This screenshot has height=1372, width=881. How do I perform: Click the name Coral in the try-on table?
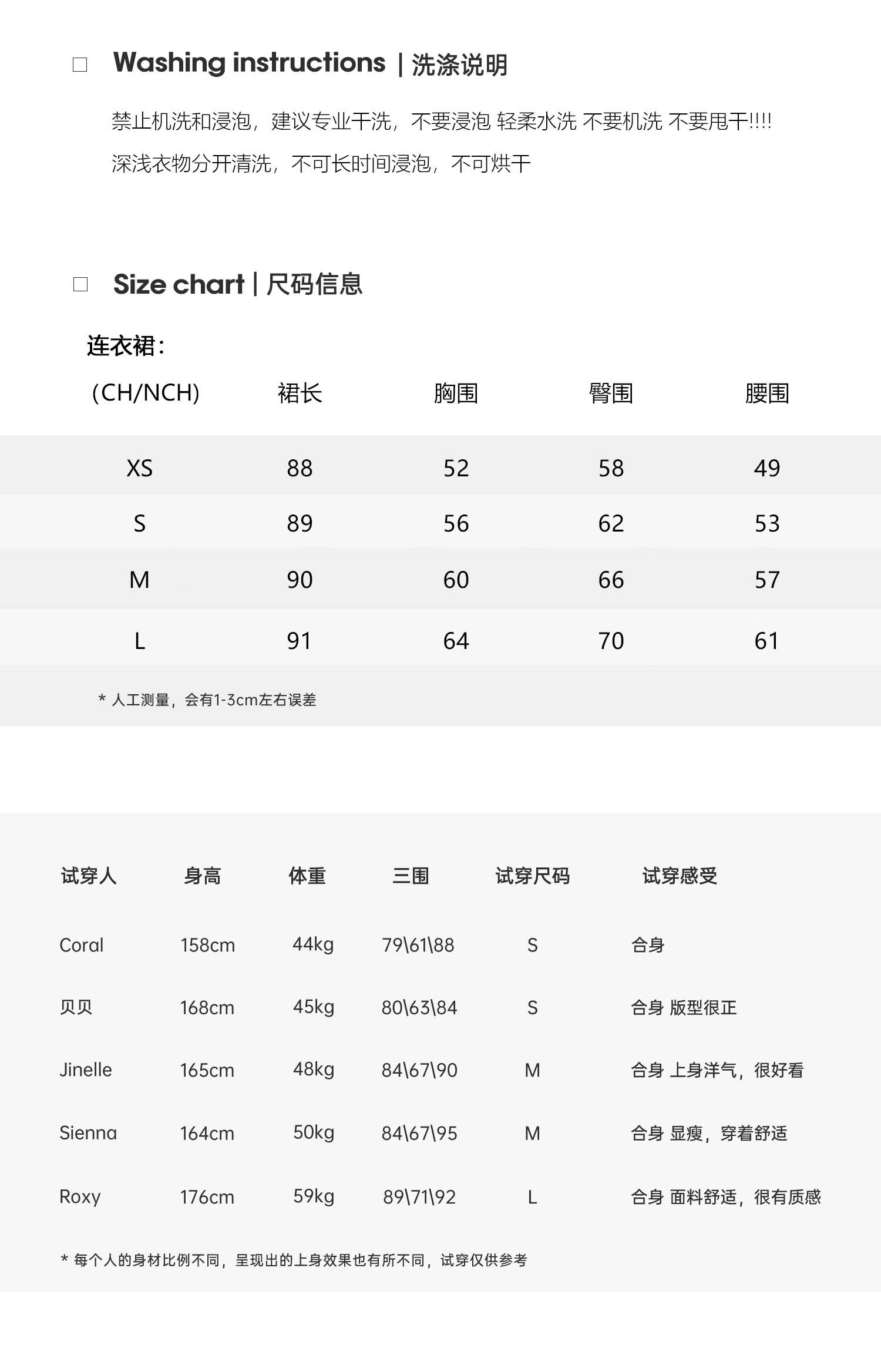[82, 945]
